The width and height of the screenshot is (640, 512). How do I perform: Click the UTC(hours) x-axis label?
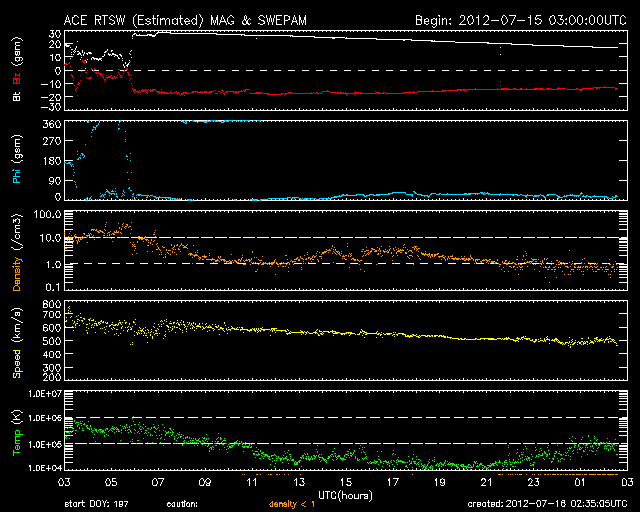(347, 493)
